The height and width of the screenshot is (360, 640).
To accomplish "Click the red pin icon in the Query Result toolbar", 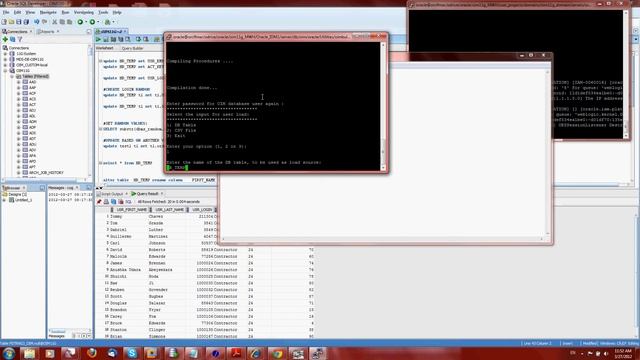I will [99, 202].
